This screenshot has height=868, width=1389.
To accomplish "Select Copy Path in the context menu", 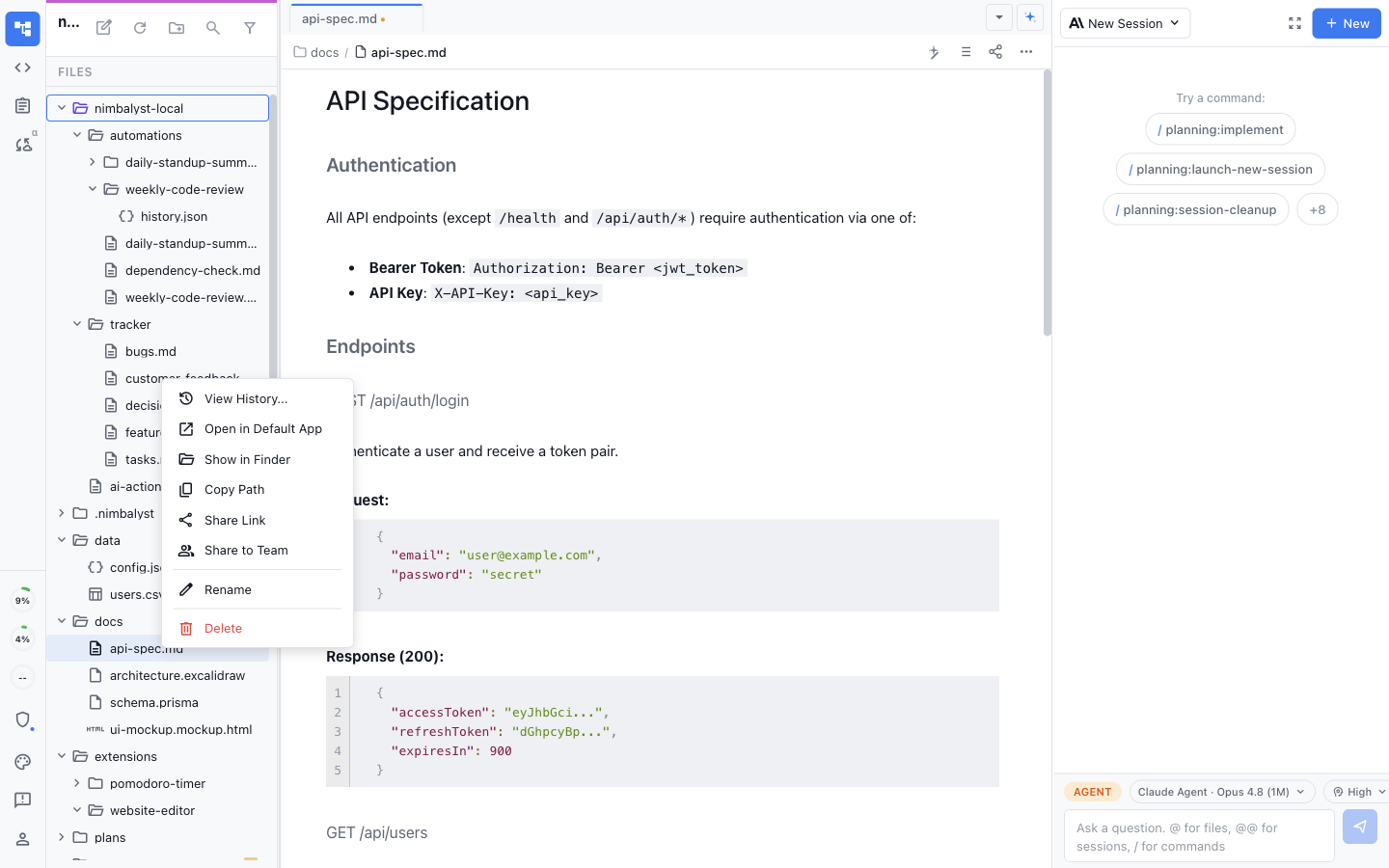I will coord(258,490).
